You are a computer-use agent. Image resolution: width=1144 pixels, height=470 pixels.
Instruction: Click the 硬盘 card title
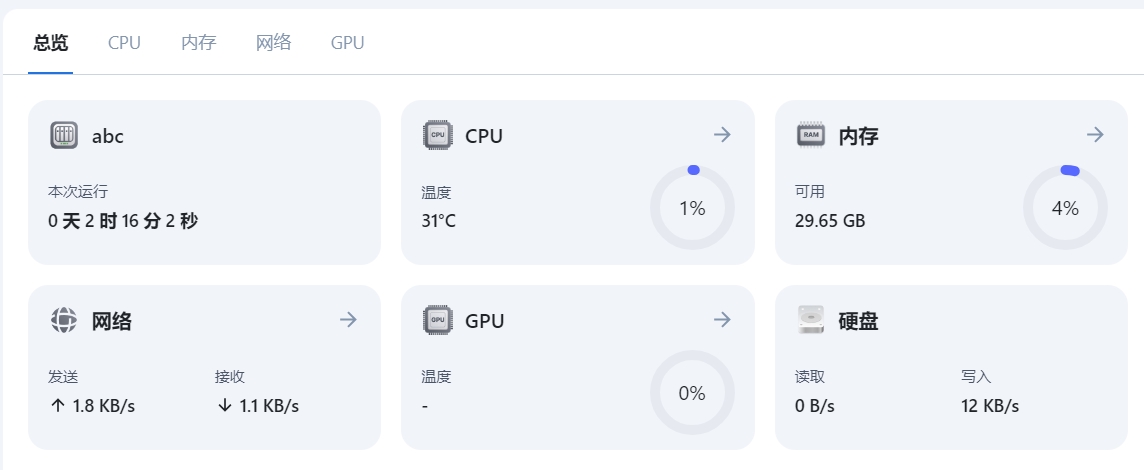click(858, 320)
